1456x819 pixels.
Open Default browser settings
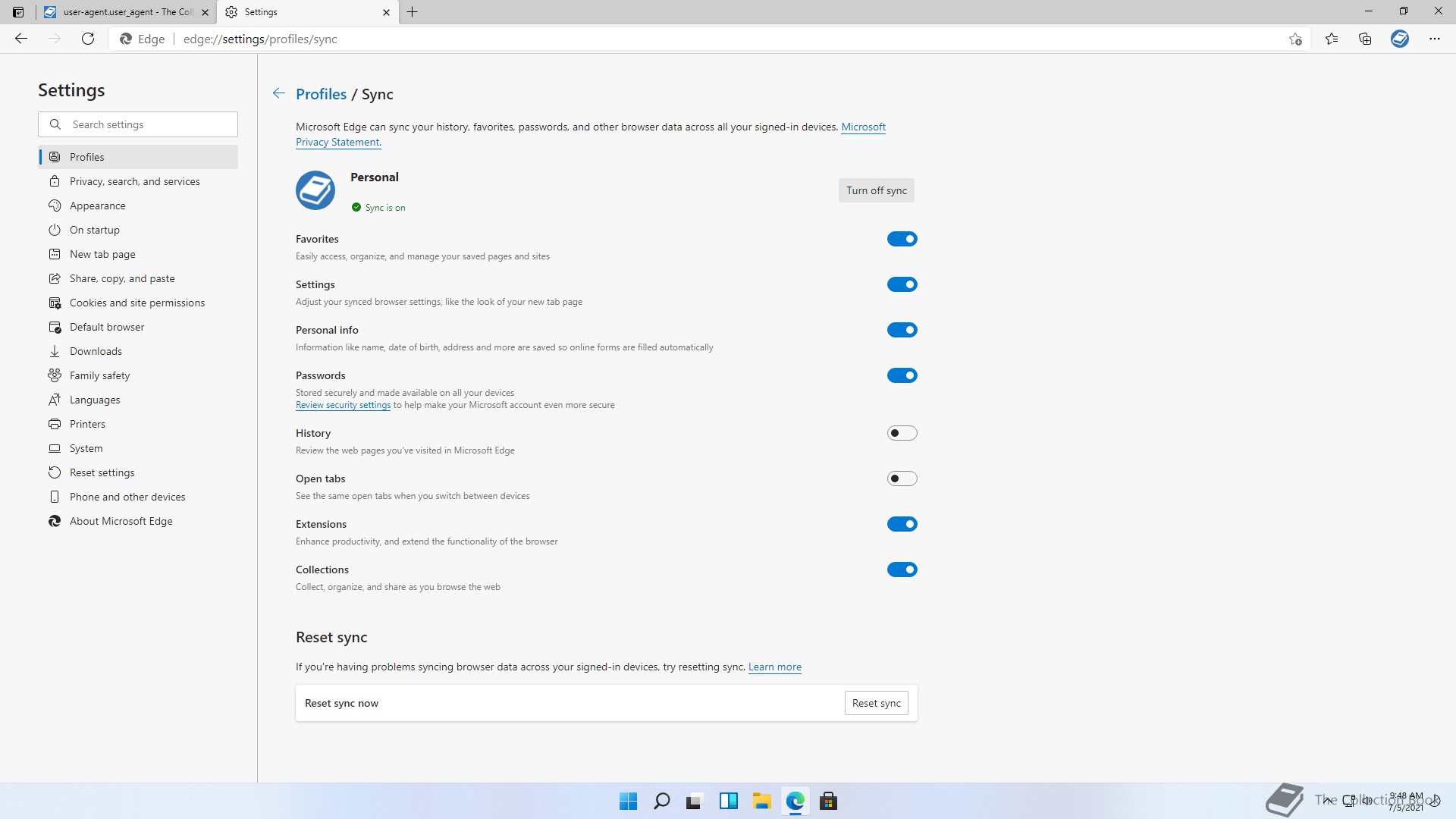[x=138, y=327]
